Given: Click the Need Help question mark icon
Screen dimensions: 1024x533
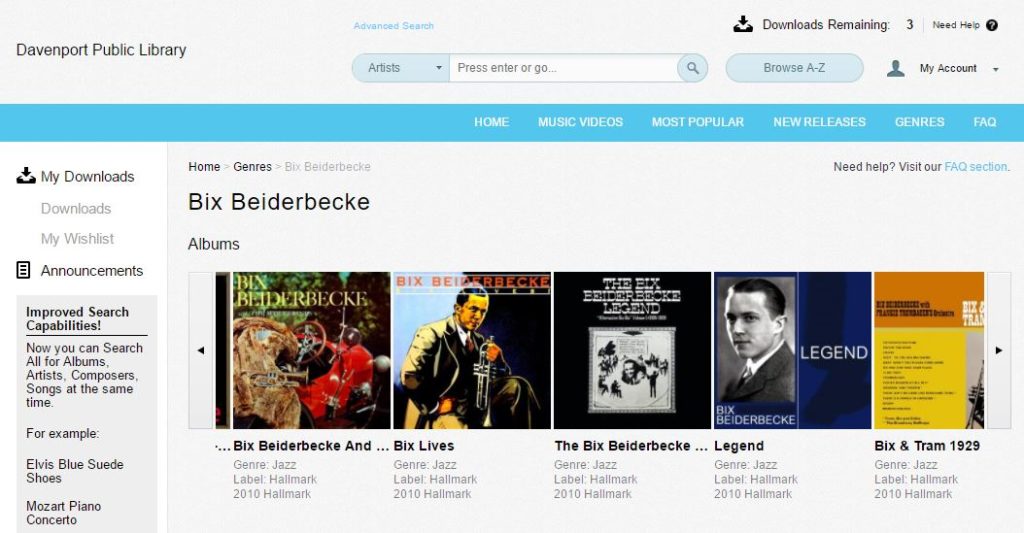Looking at the screenshot, I should 992,25.
